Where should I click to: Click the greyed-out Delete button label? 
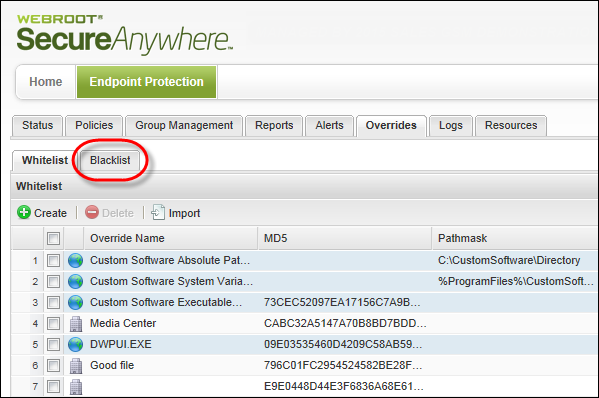[118, 213]
